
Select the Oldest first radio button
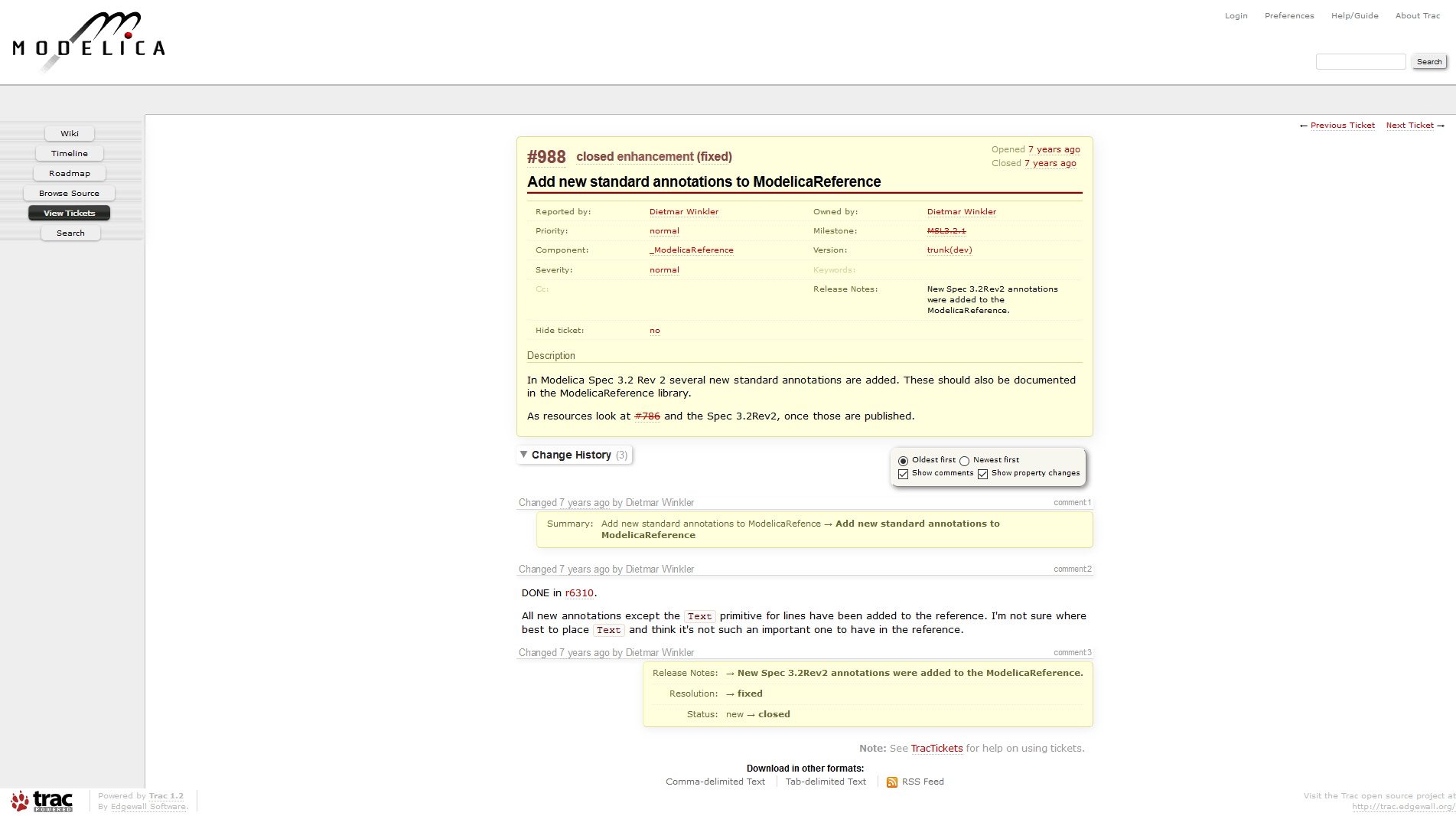903,460
